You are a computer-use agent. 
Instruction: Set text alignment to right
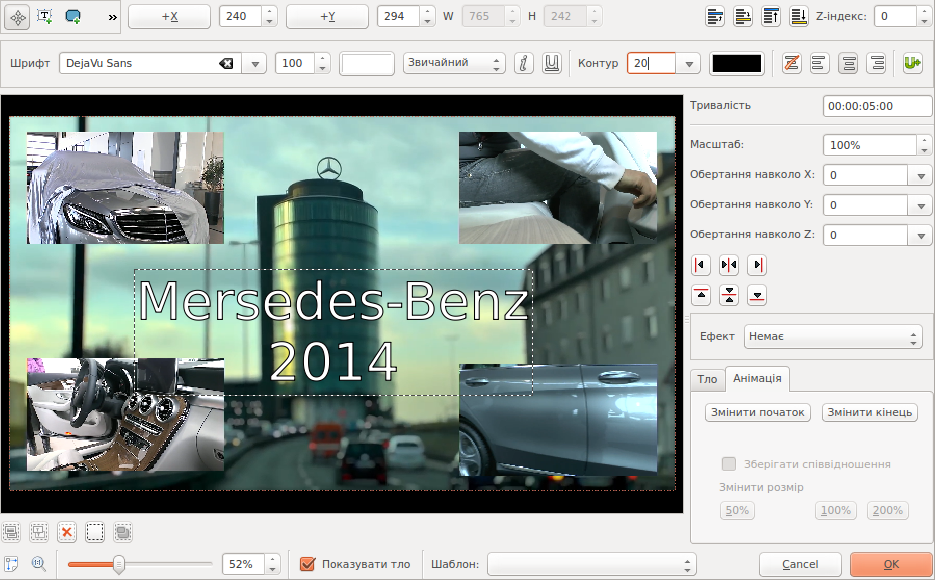[877, 63]
